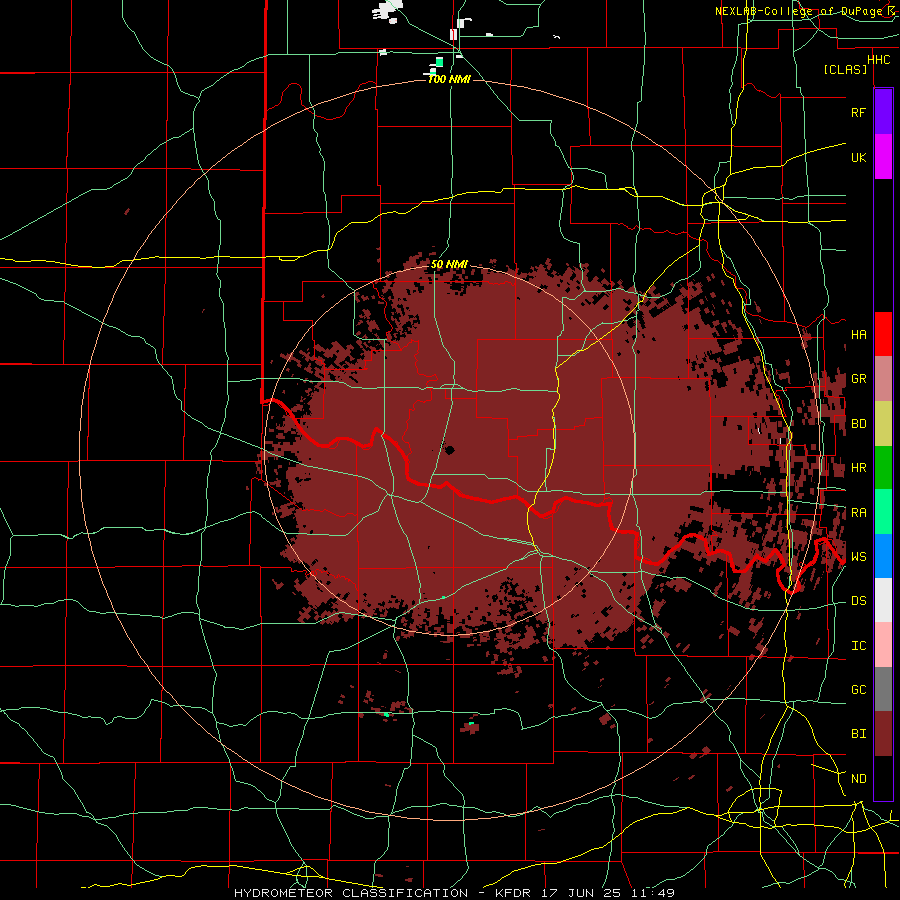The height and width of the screenshot is (900, 900).
Task: Pick the yellow BD legend swatch
Action: click(883, 424)
